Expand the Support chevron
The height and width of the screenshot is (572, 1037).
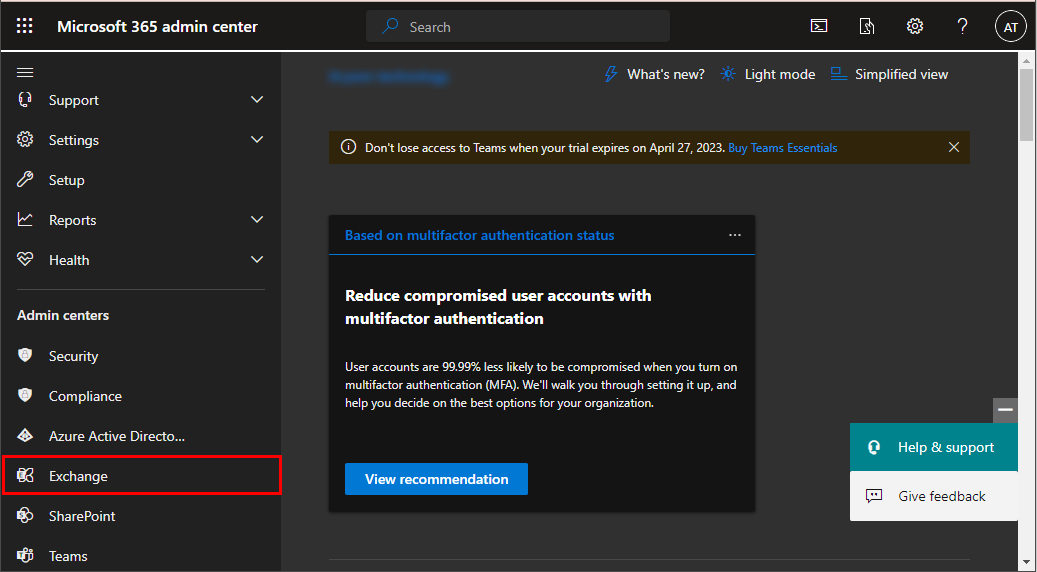(x=257, y=100)
